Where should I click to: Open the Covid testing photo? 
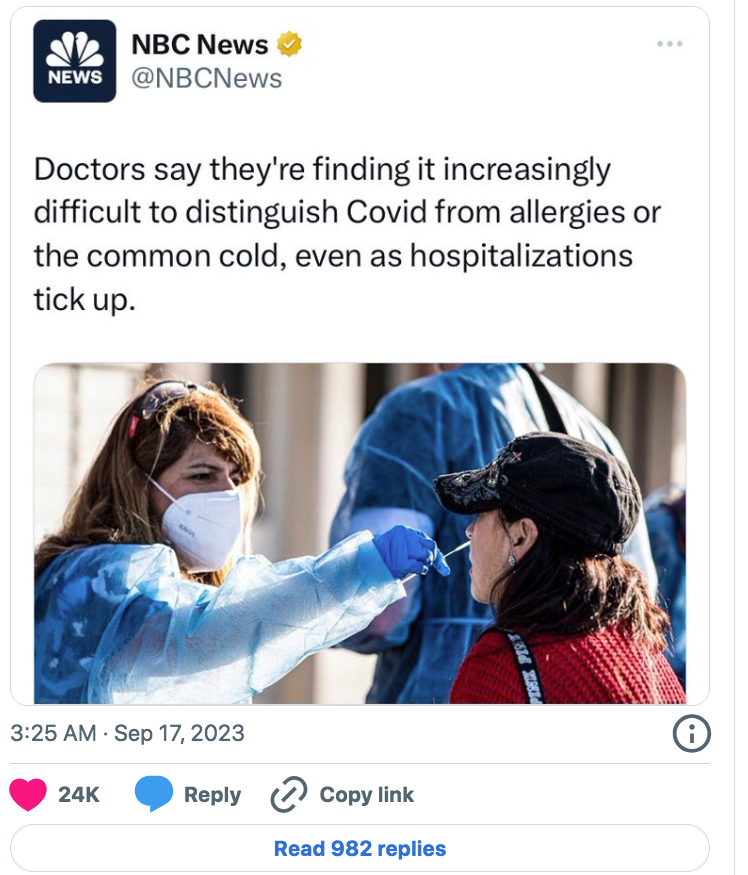[x=360, y=533]
